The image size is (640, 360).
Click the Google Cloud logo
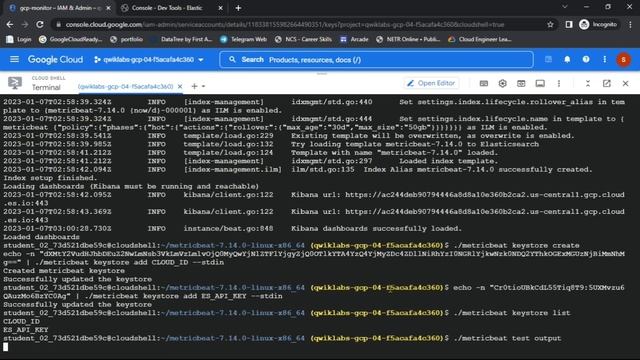coord(55,60)
